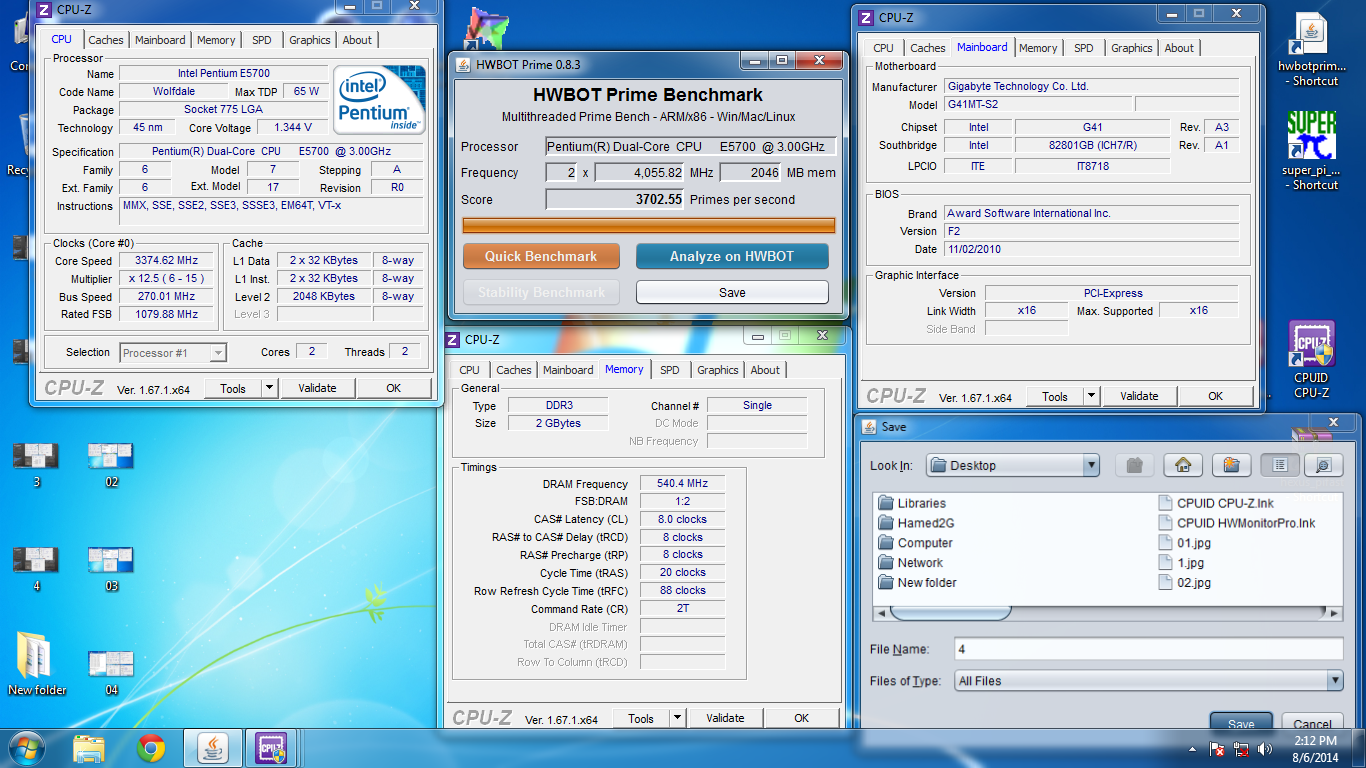Click Validate in the Mainboard CPU-Z window
This screenshot has height=768, width=1366.
pos(1139,396)
